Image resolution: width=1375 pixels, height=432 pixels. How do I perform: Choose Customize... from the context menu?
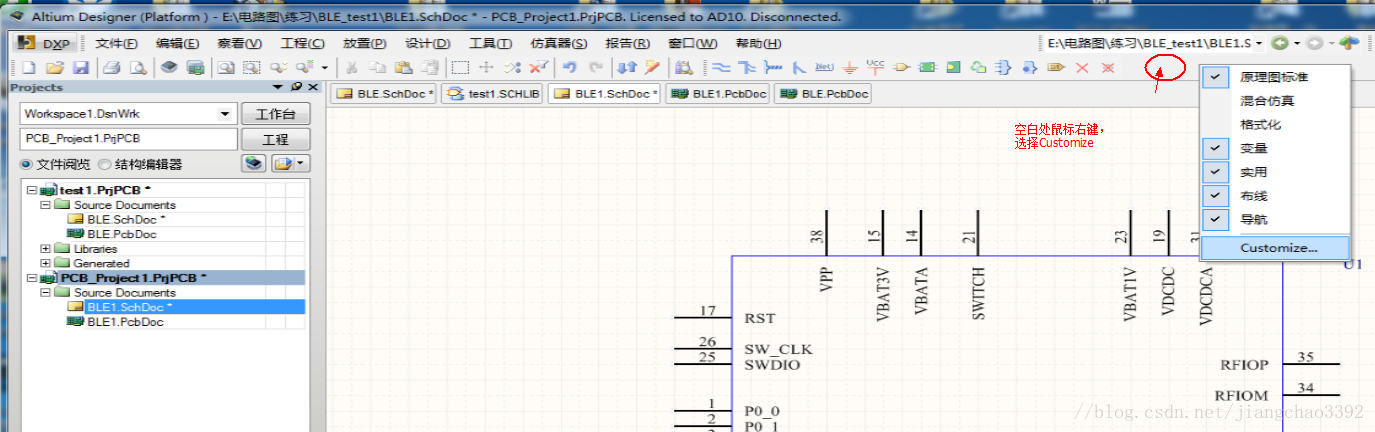pyautogui.click(x=1278, y=247)
